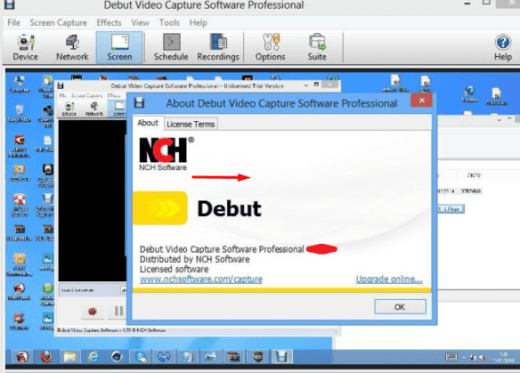Click the red record button in preview
The height and width of the screenshot is (373, 520).
coord(92,311)
